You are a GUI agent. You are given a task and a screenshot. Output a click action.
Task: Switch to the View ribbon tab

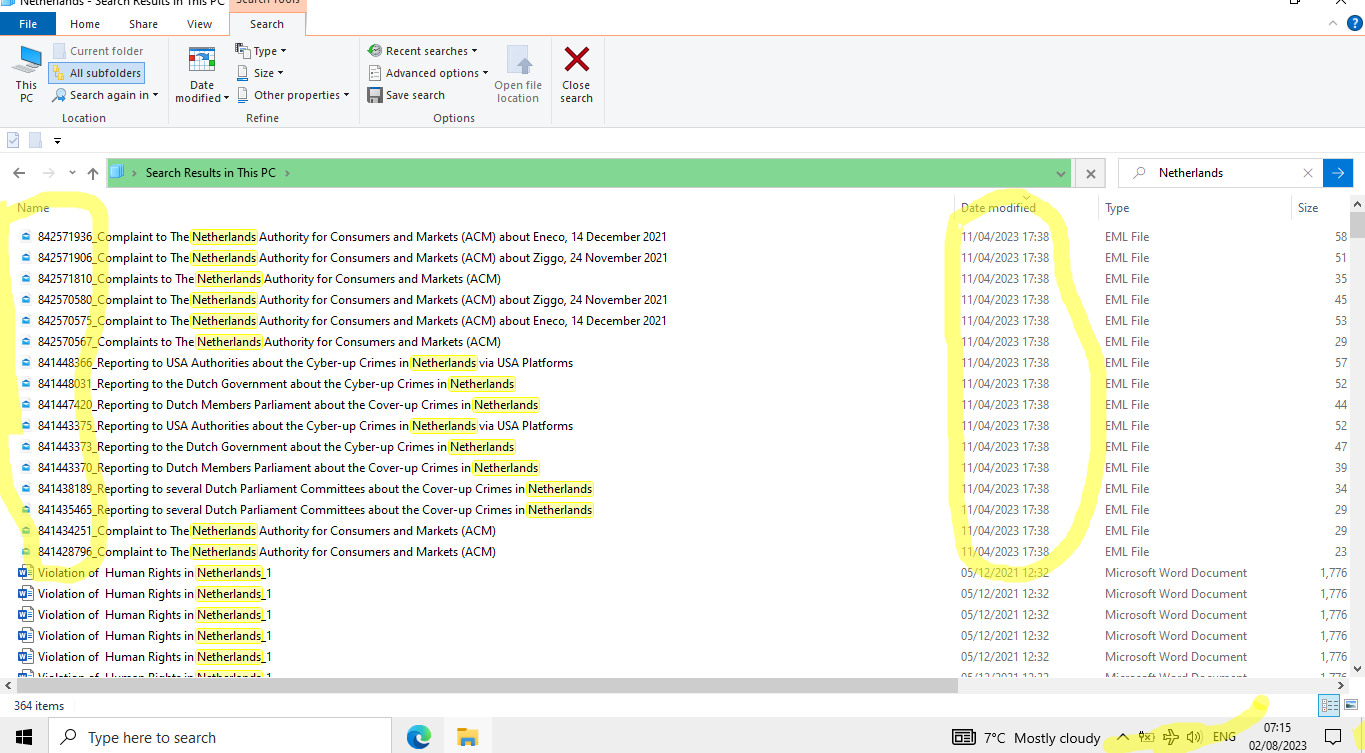199,23
